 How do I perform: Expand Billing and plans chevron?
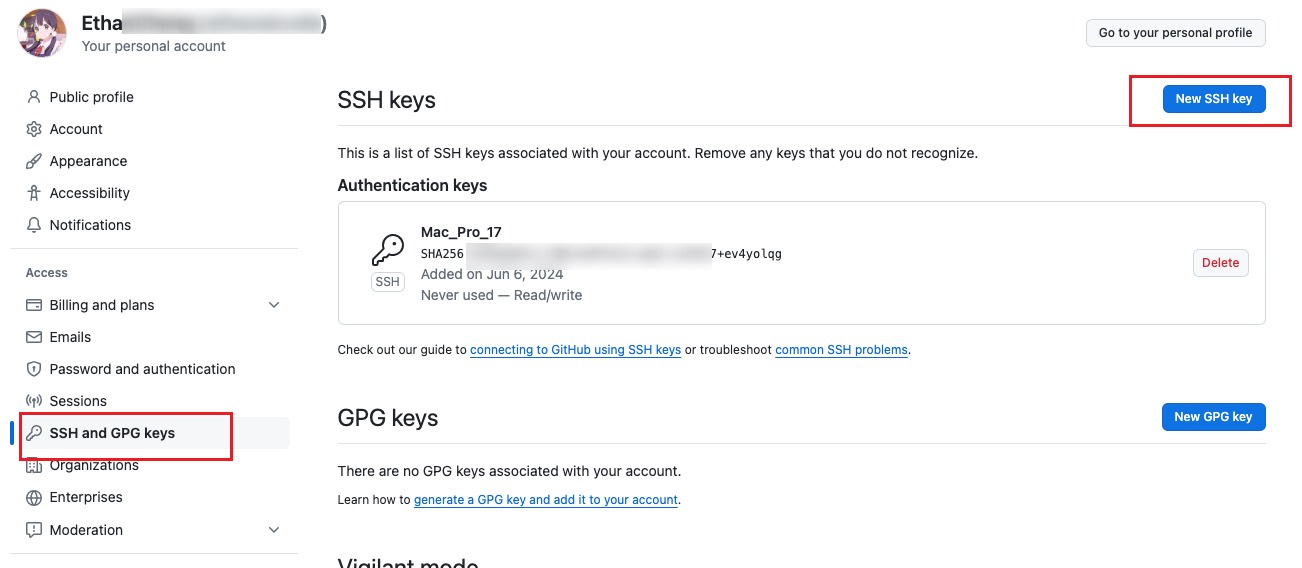tap(274, 305)
